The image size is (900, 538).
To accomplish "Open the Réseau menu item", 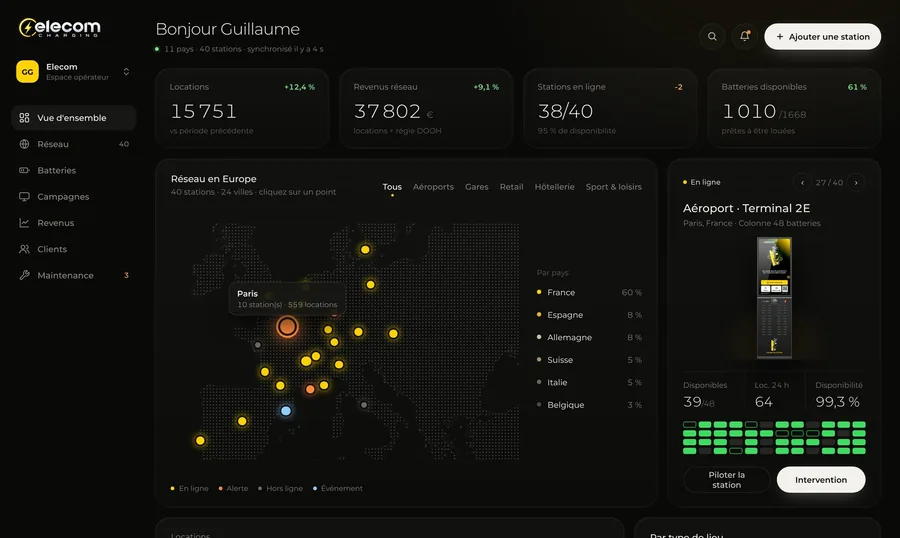I will click(73, 144).
